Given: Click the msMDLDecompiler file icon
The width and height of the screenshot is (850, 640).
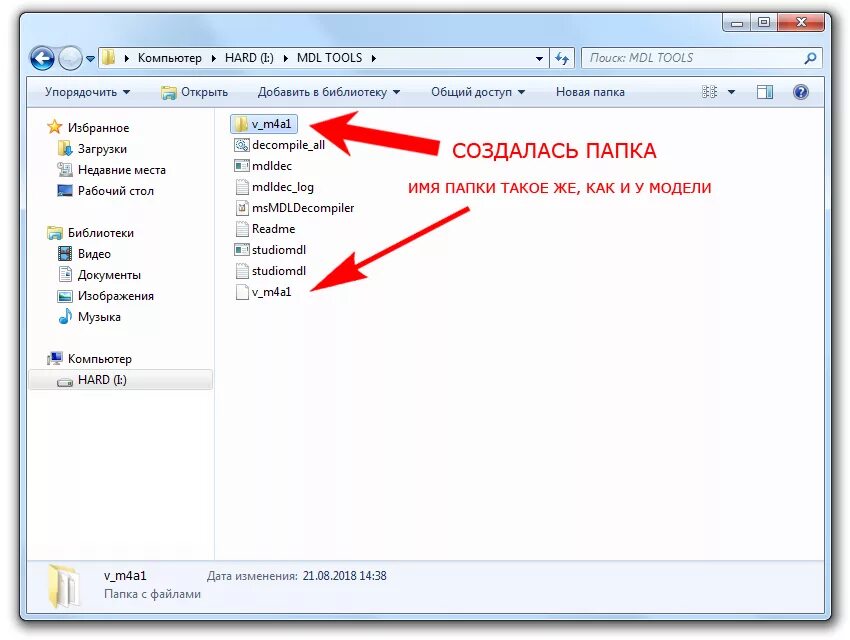Looking at the screenshot, I should click(242, 208).
